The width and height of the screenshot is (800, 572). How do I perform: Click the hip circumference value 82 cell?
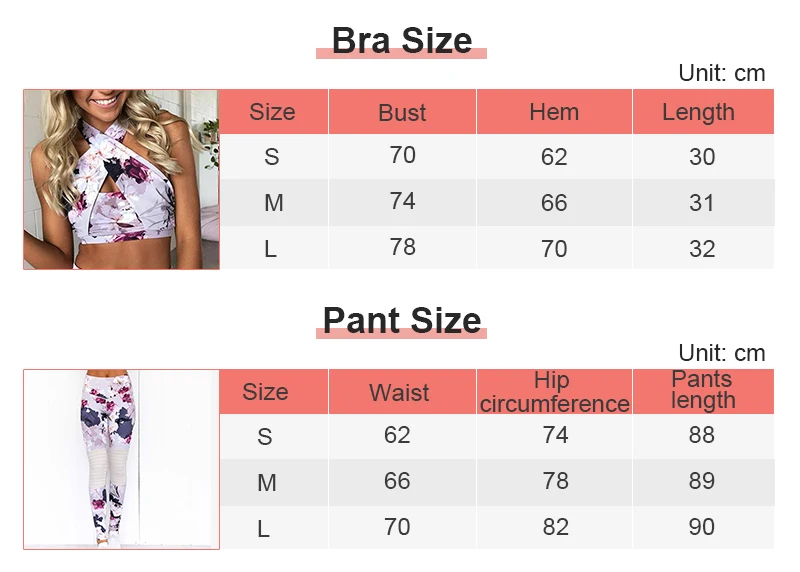point(554,528)
